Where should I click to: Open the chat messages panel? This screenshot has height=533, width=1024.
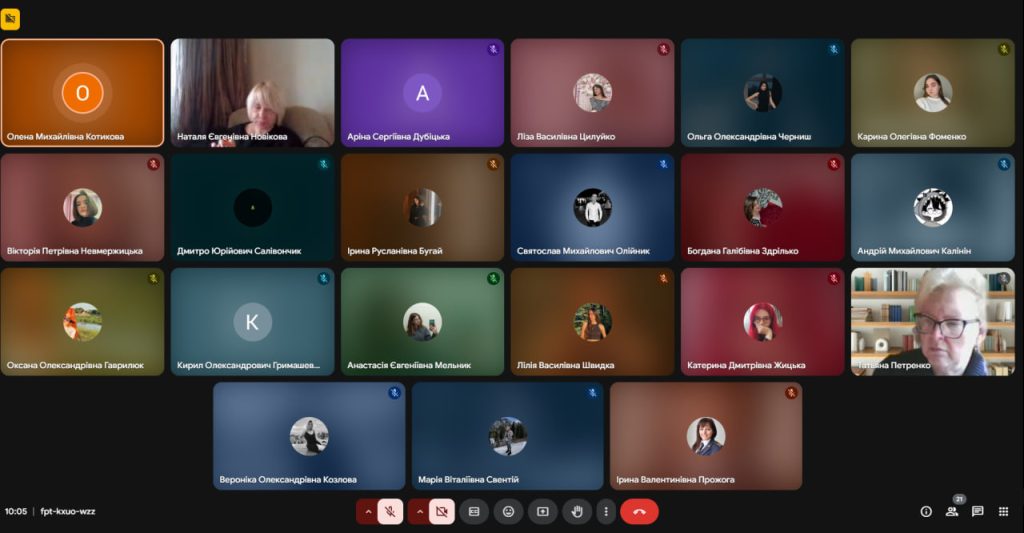pos(978,511)
